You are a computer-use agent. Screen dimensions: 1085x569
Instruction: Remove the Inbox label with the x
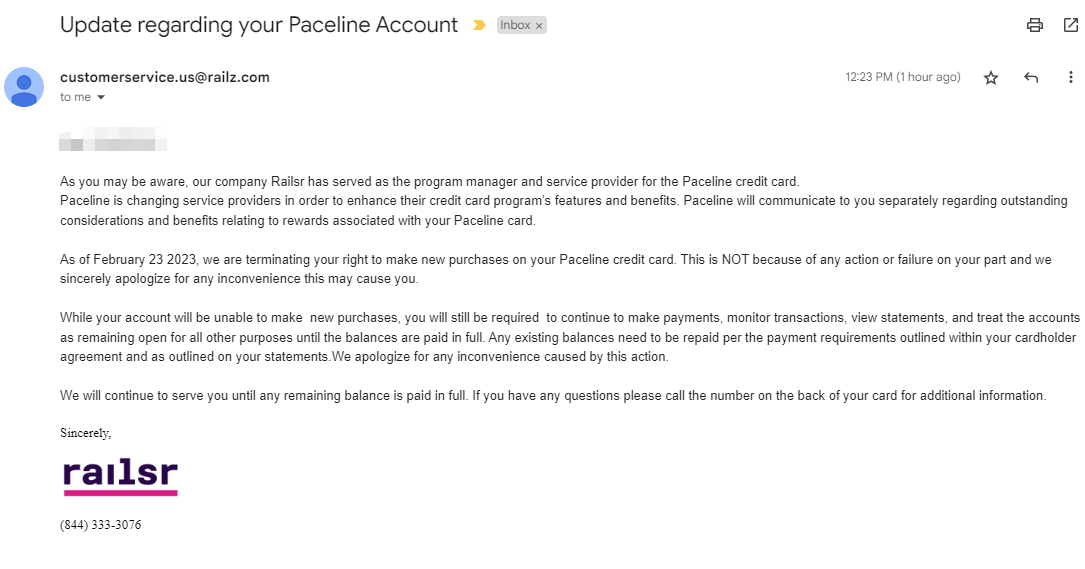click(539, 26)
